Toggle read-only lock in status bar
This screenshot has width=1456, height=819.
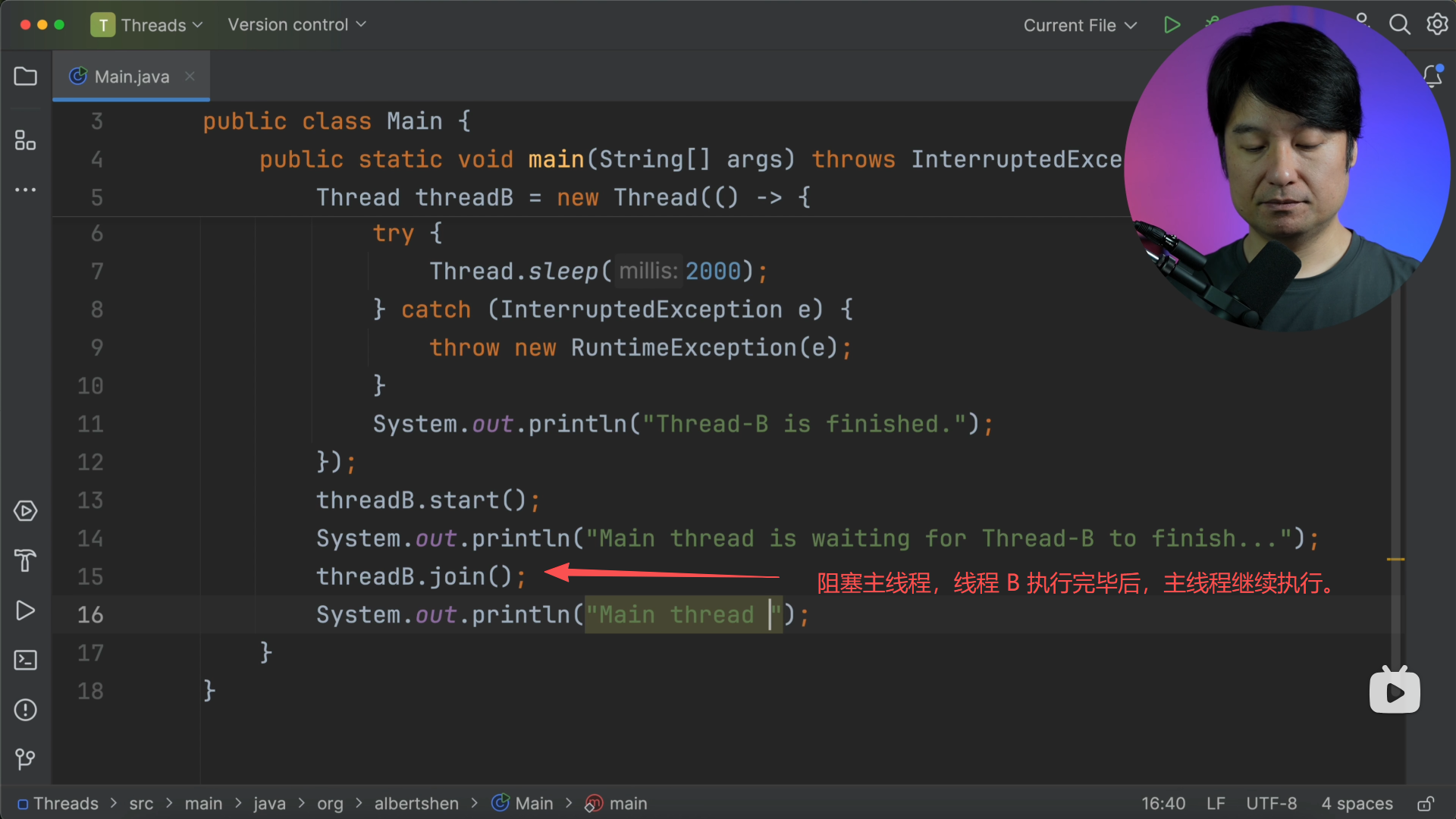click(1426, 804)
